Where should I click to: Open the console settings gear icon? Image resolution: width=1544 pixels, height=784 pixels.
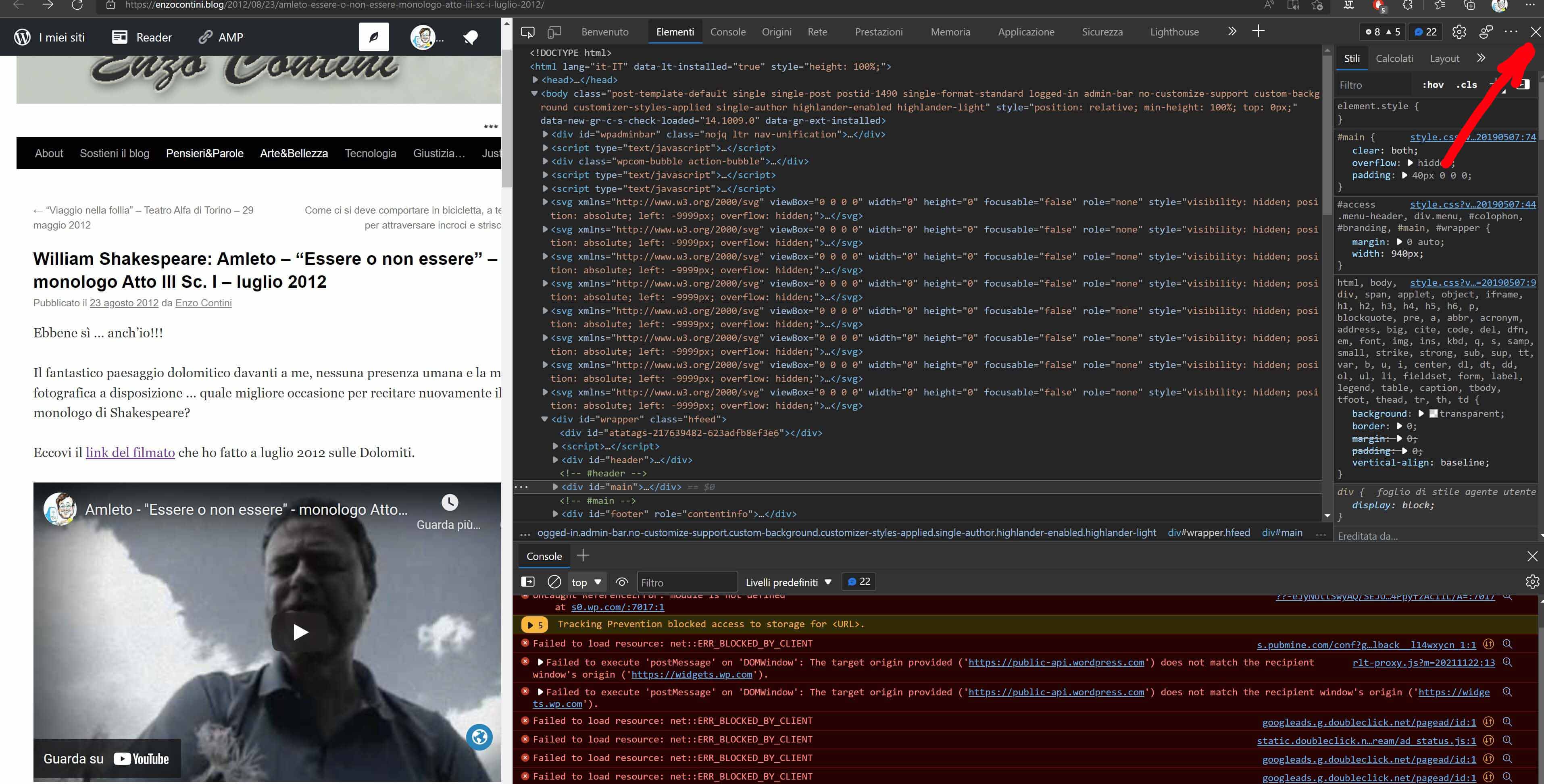(1532, 582)
